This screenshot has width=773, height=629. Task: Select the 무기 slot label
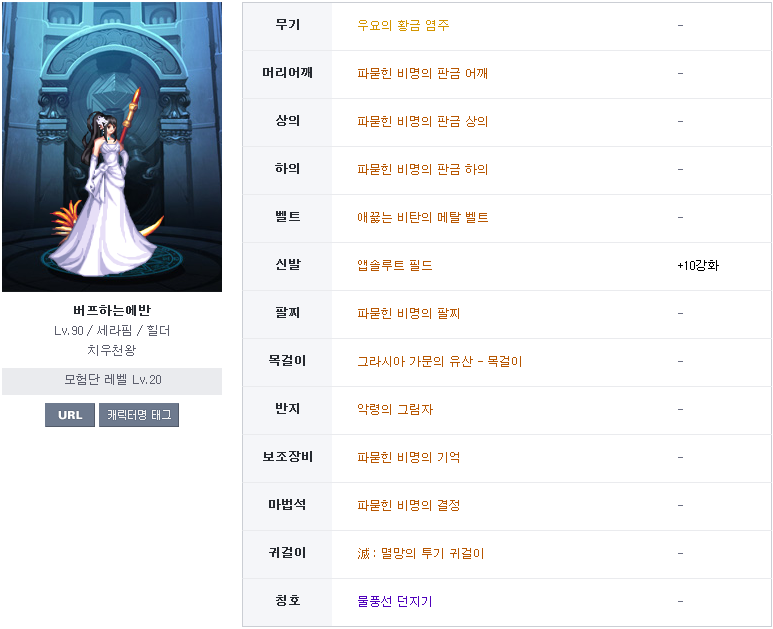287,25
